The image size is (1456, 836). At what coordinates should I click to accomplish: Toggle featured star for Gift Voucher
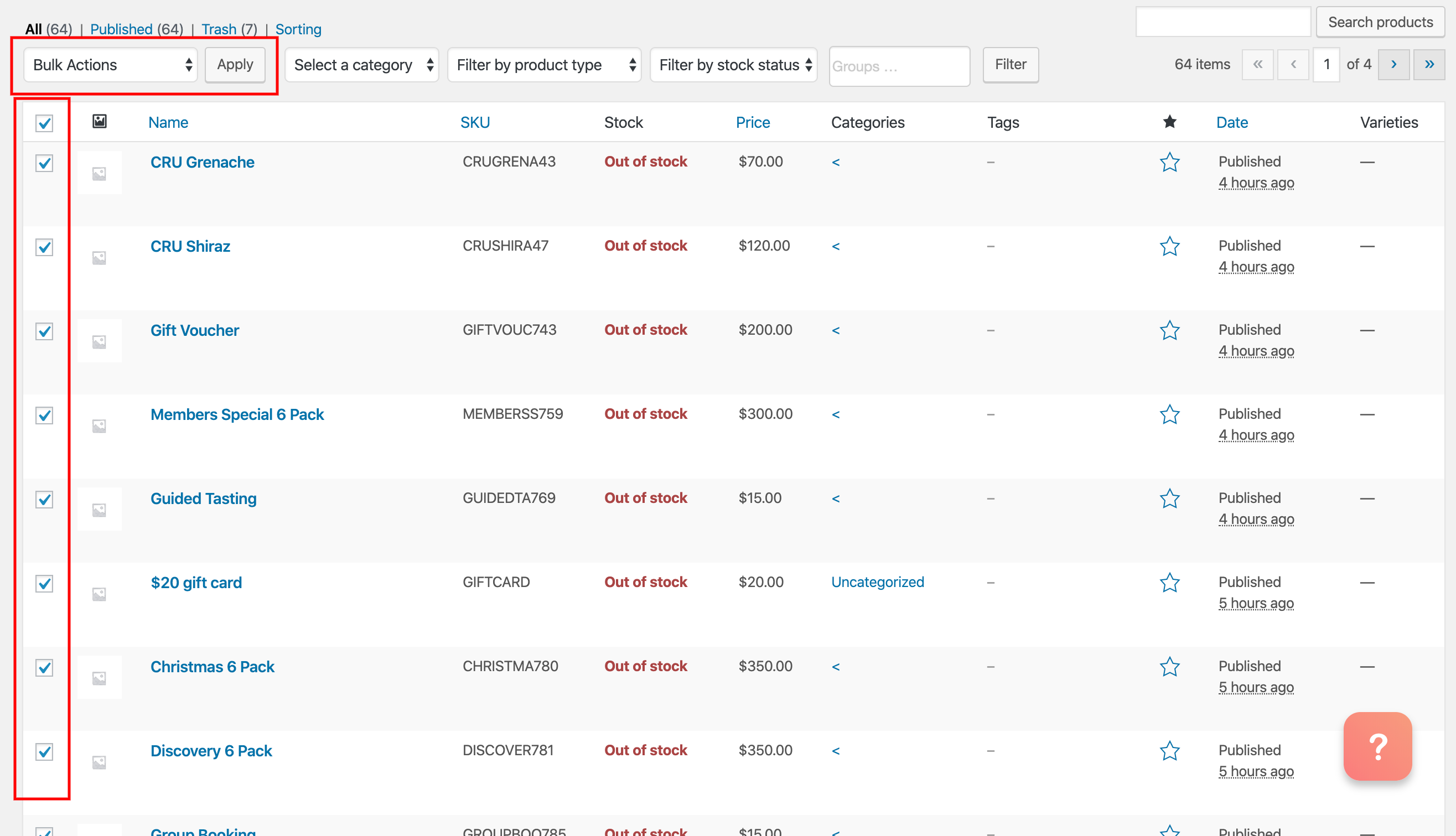point(1169,331)
